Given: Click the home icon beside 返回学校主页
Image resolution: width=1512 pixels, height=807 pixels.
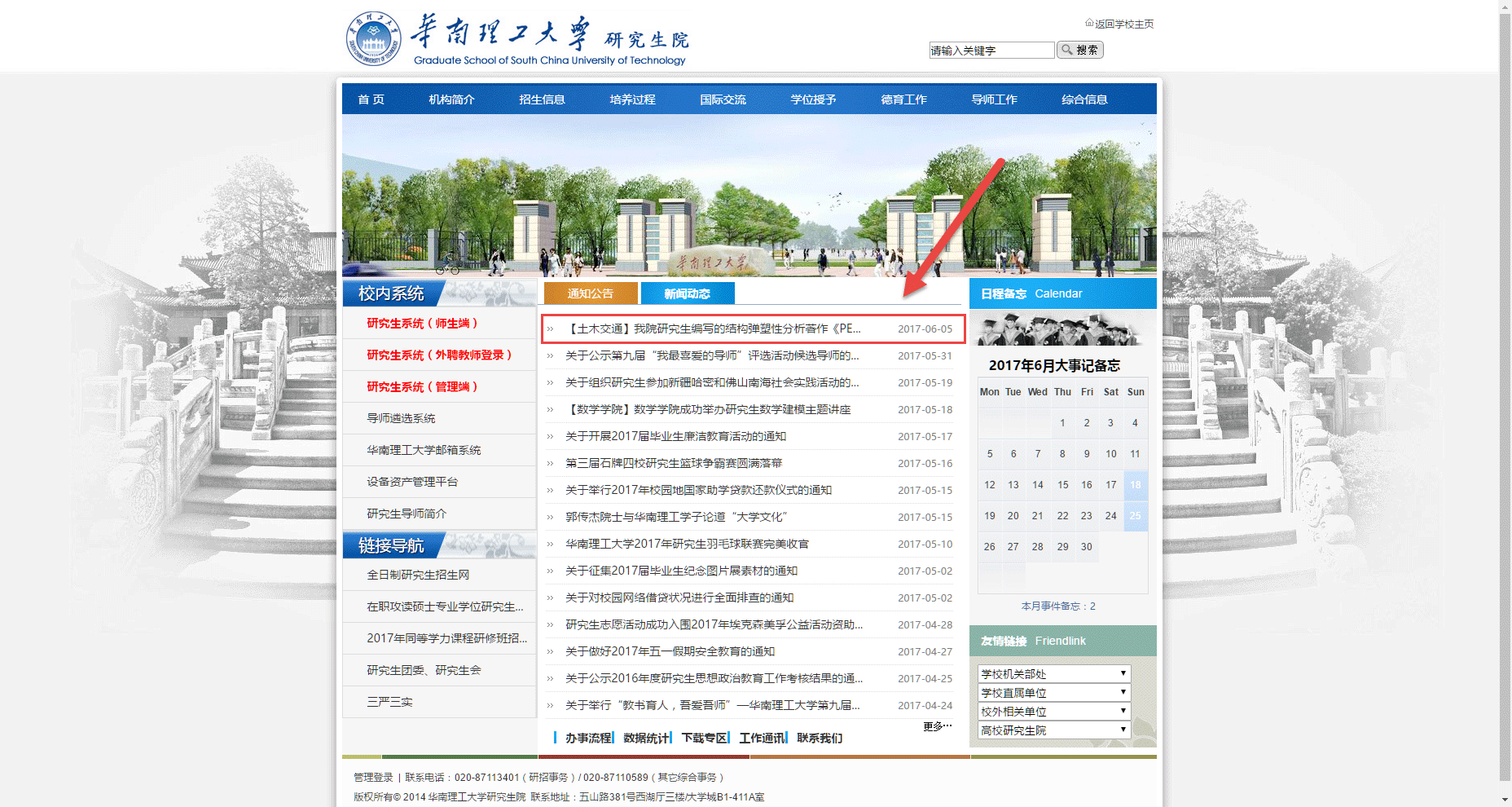Looking at the screenshot, I should (1089, 23).
